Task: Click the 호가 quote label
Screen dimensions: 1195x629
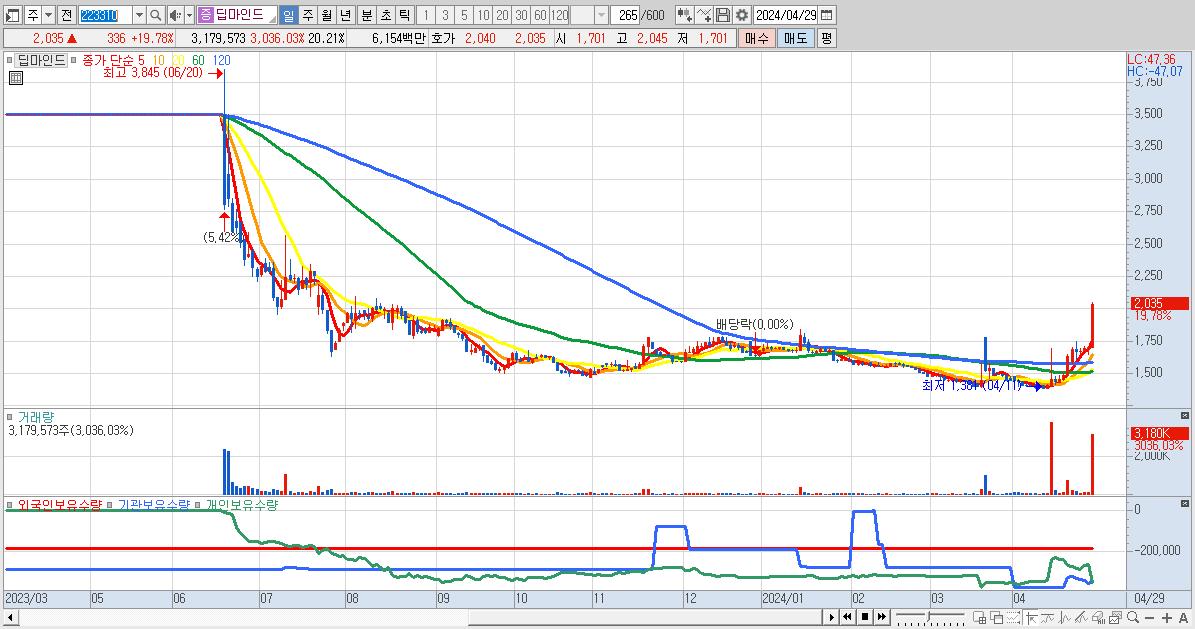Action: [x=443, y=38]
